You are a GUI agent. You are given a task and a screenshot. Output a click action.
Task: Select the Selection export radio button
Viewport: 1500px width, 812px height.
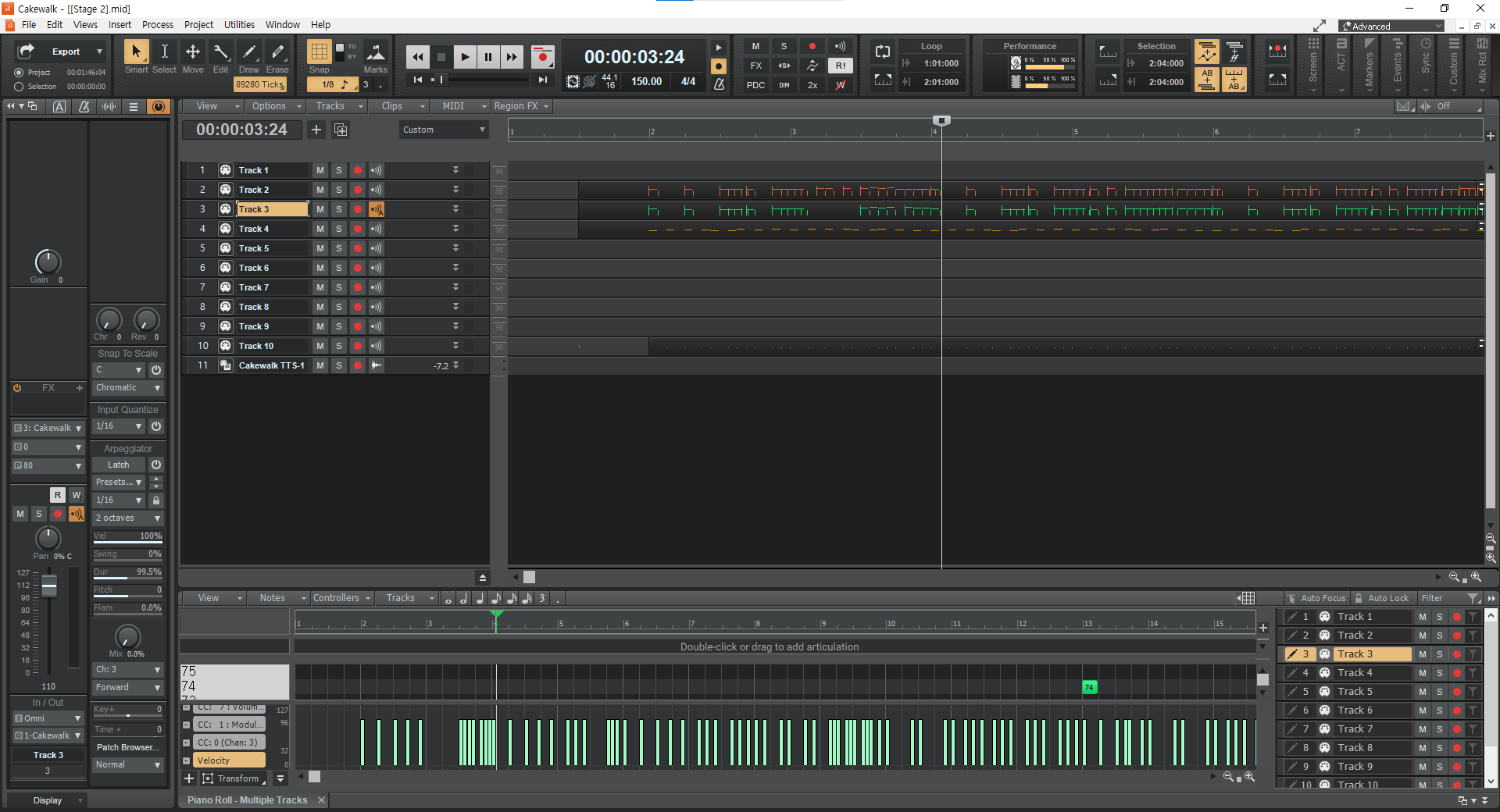pyautogui.click(x=19, y=87)
